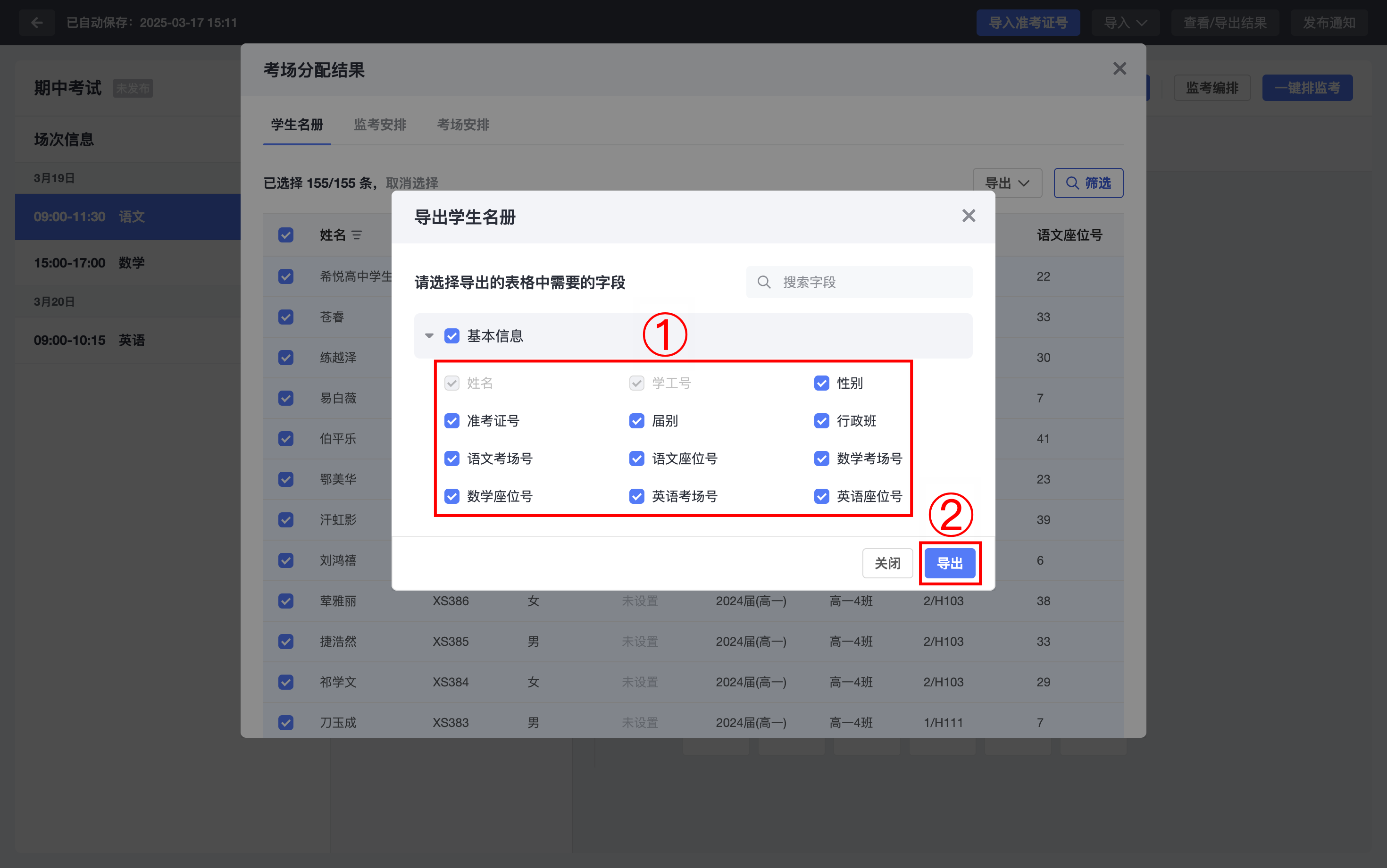The image size is (1387, 868).
Task: Click the magnifier icon on 筛选 button
Action: [x=1072, y=183]
